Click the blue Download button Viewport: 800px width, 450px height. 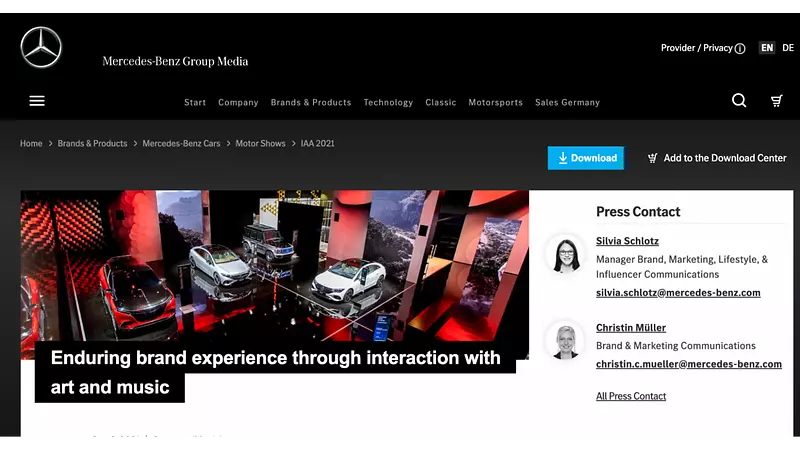pos(586,158)
